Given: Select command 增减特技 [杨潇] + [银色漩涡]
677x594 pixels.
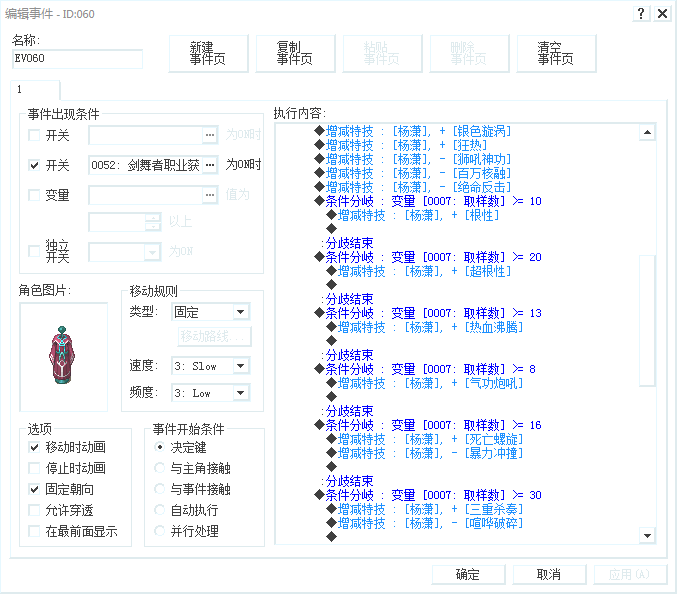Looking at the screenshot, I should click(413, 131).
